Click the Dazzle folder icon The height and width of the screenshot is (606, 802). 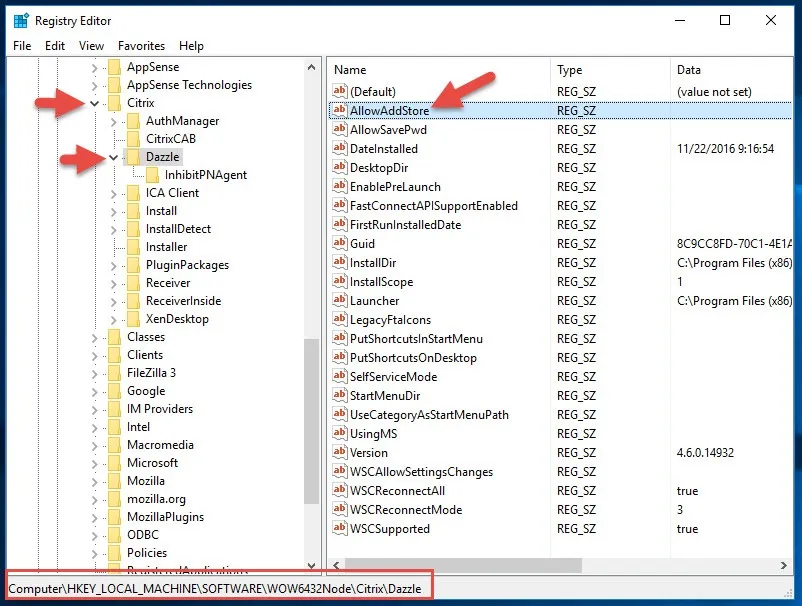(134, 157)
